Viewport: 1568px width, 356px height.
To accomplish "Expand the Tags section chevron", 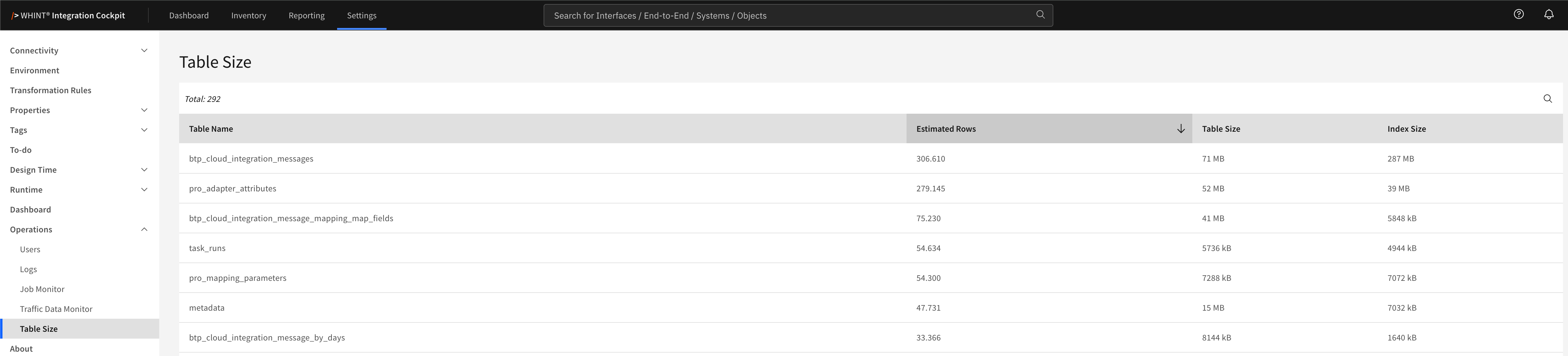I will [x=144, y=130].
